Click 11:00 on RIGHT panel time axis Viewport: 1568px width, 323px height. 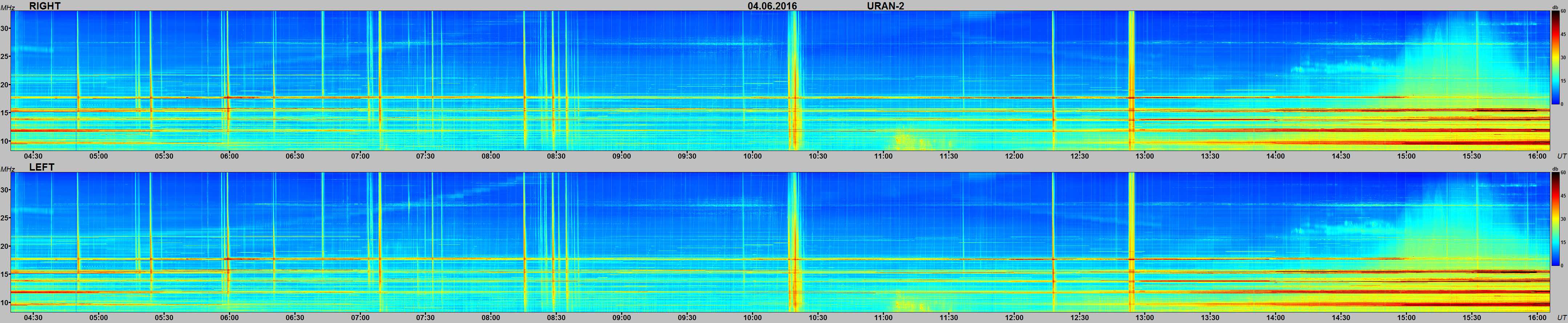click(883, 156)
